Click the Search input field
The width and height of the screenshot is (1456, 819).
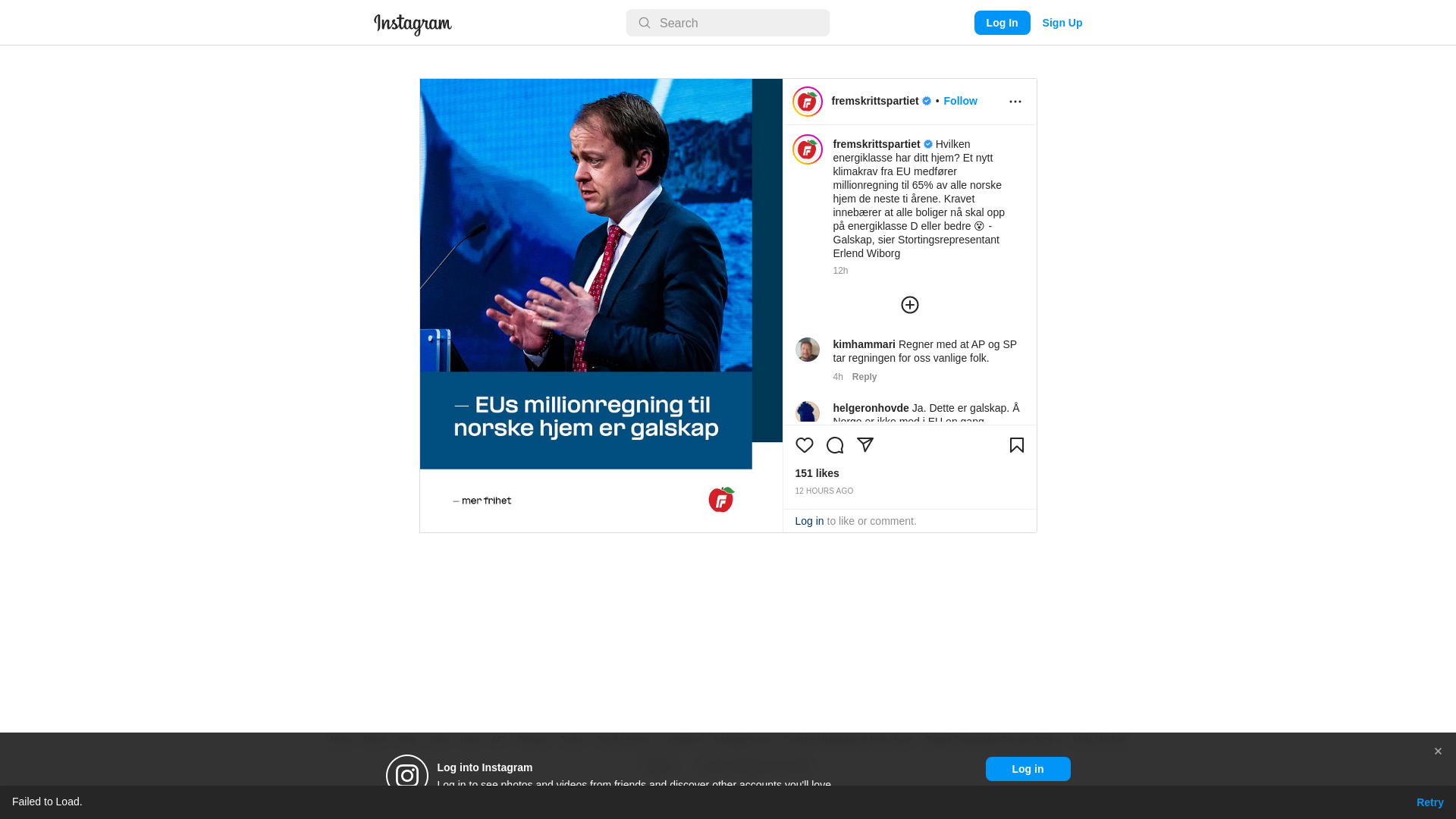click(x=728, y=23)
